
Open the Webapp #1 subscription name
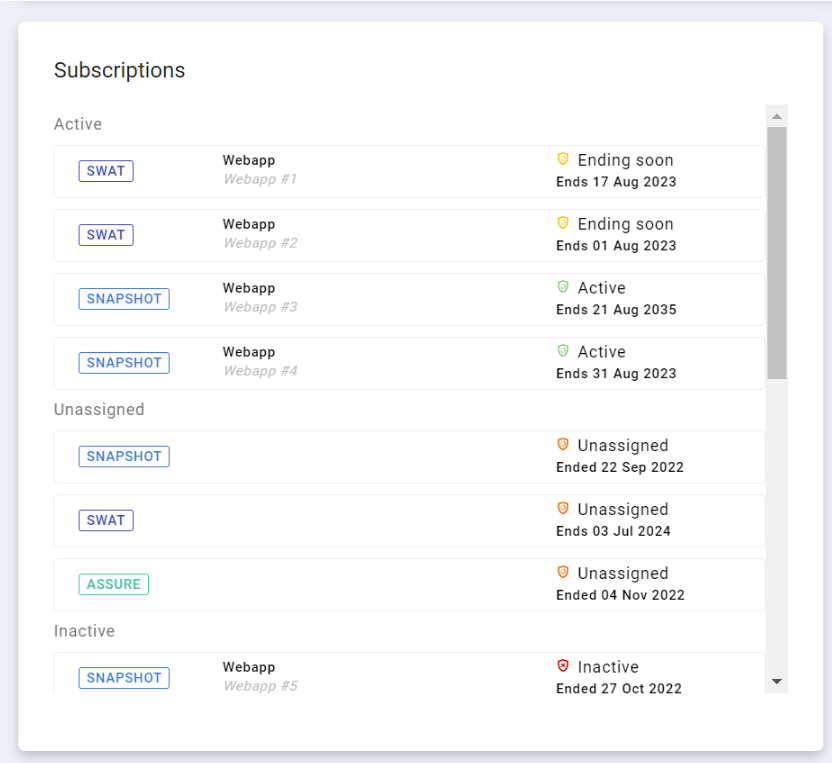coord(259,180)
